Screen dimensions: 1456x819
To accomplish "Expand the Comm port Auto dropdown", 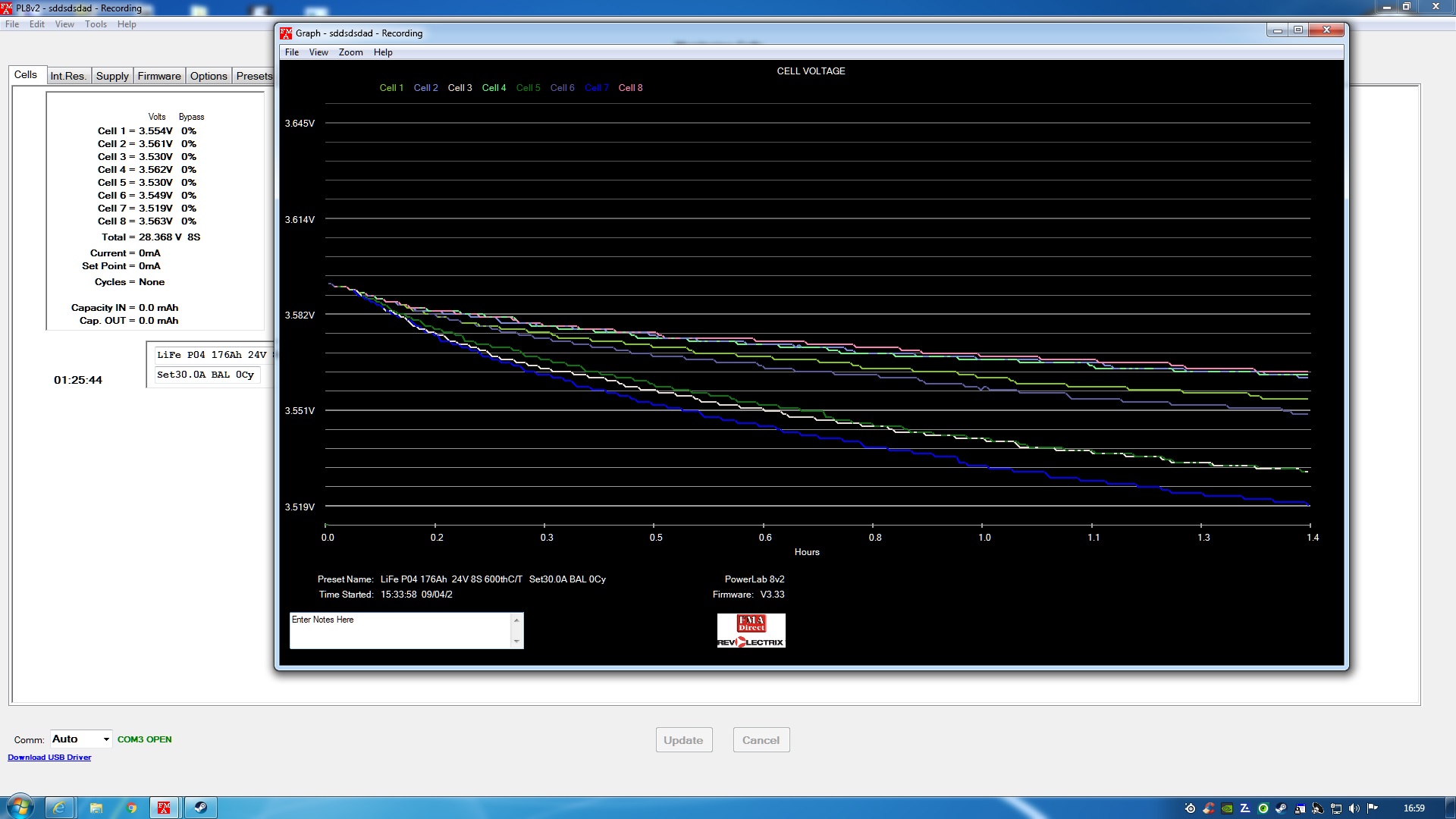I will pyautogui.click(x=106, y=739).
